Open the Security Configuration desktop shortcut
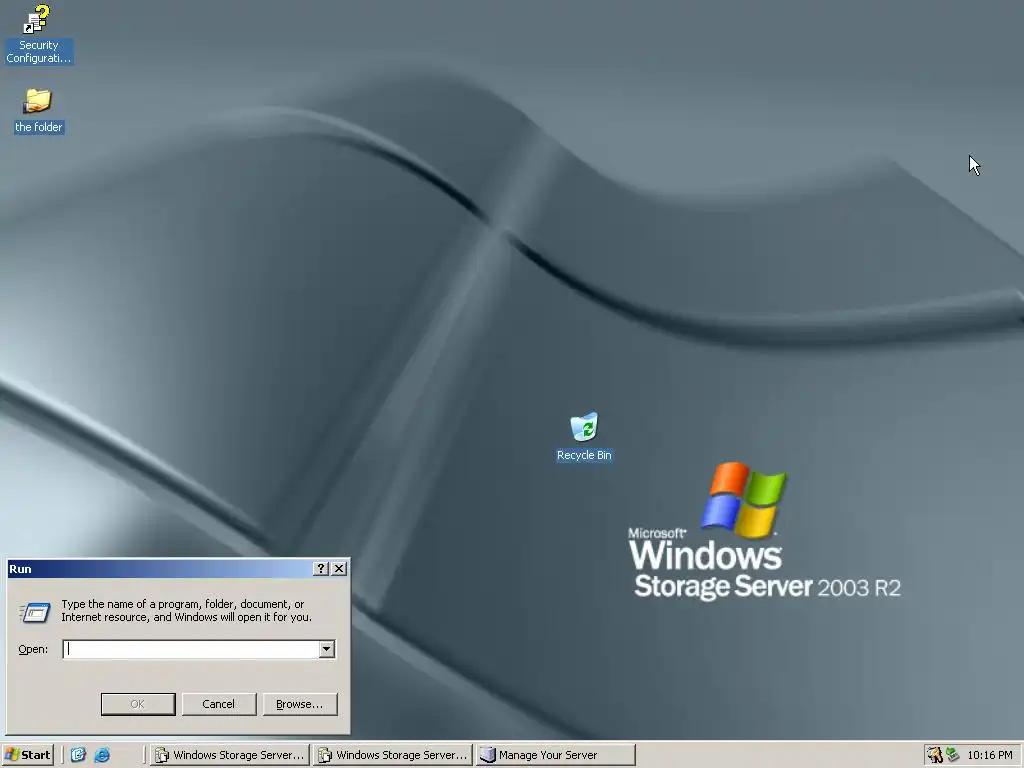1024x768 pixels. click(x=38, y=34)
